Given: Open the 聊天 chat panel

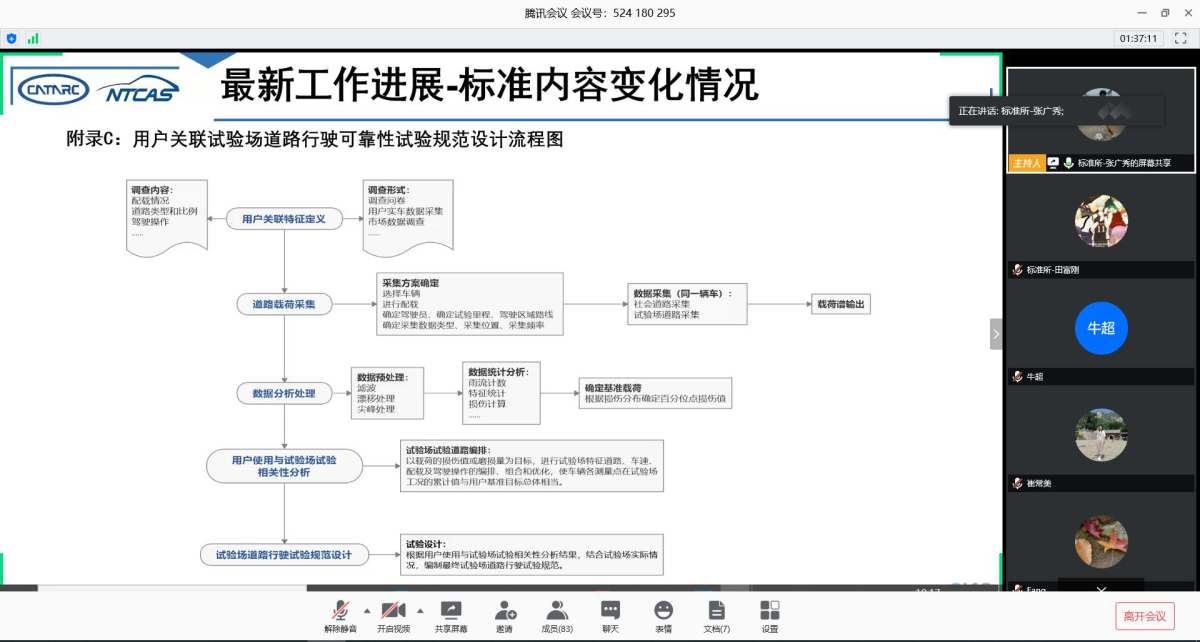Looking at the screenshot, I should point(610,611).
